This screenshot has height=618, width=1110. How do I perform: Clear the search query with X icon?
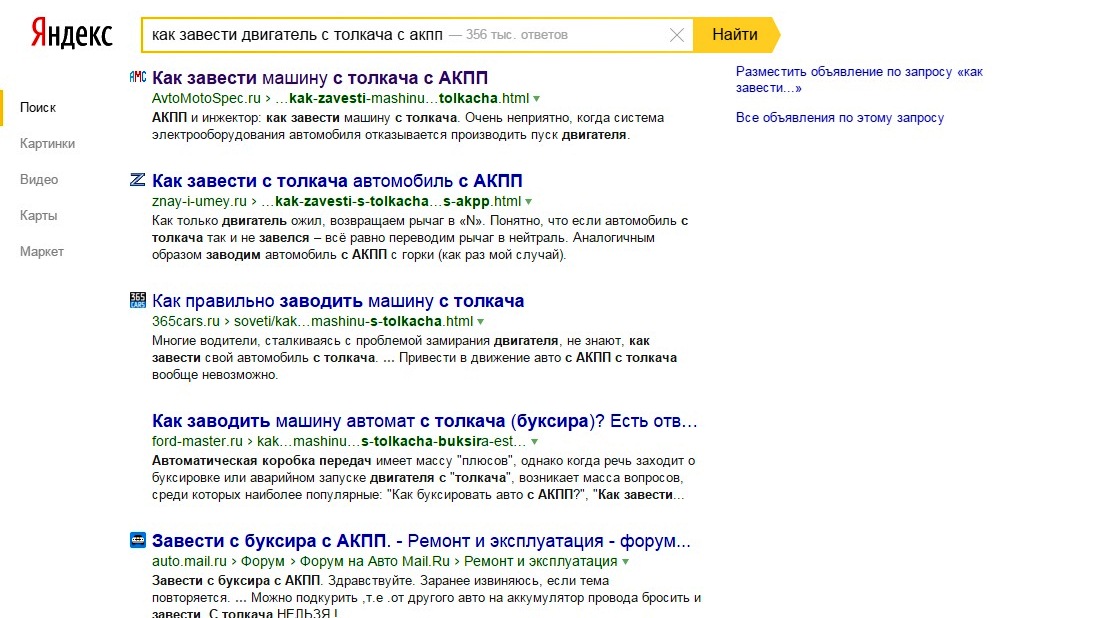point(677,35)
